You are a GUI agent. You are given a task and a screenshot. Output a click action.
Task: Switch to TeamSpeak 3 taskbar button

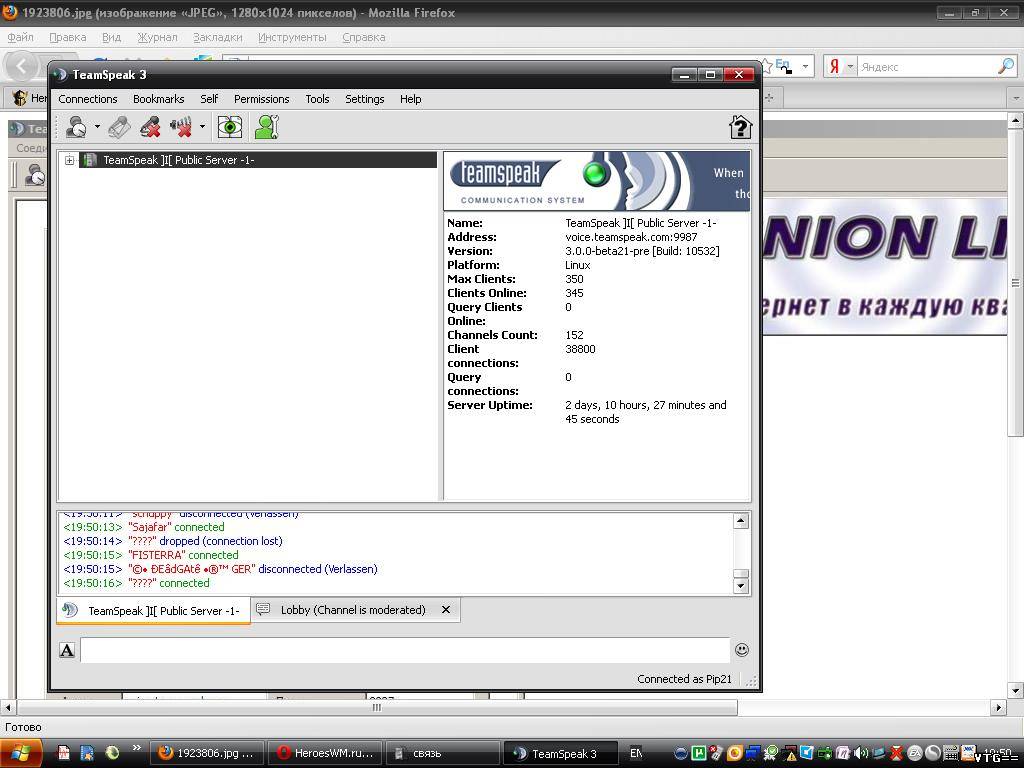560,753
